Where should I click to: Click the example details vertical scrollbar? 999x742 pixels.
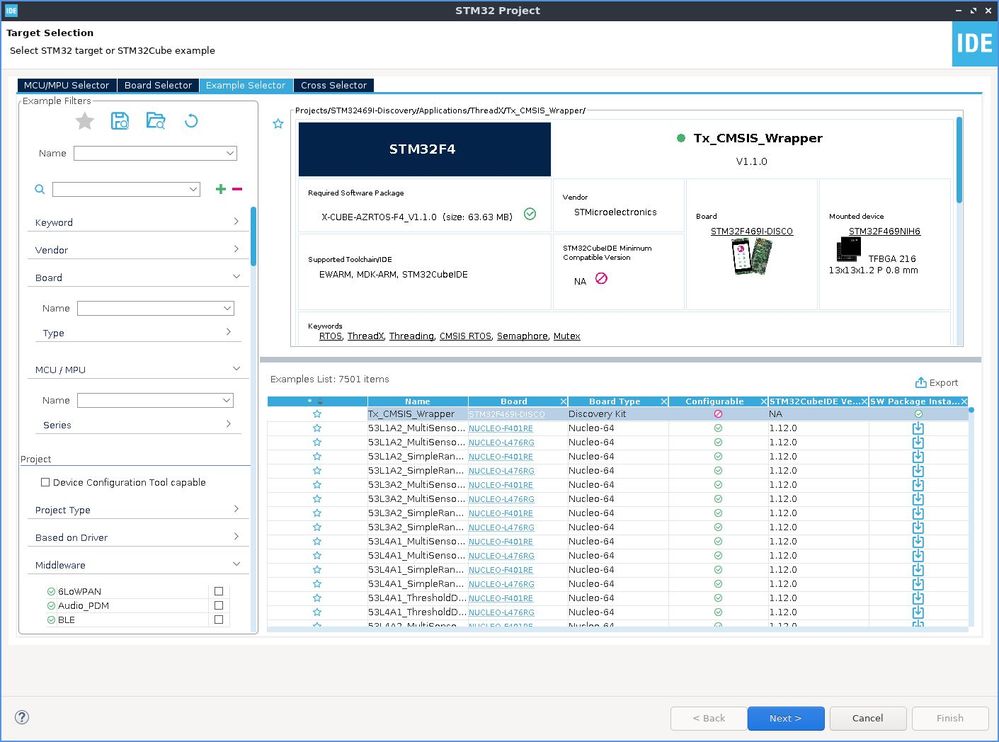(959, 160)
